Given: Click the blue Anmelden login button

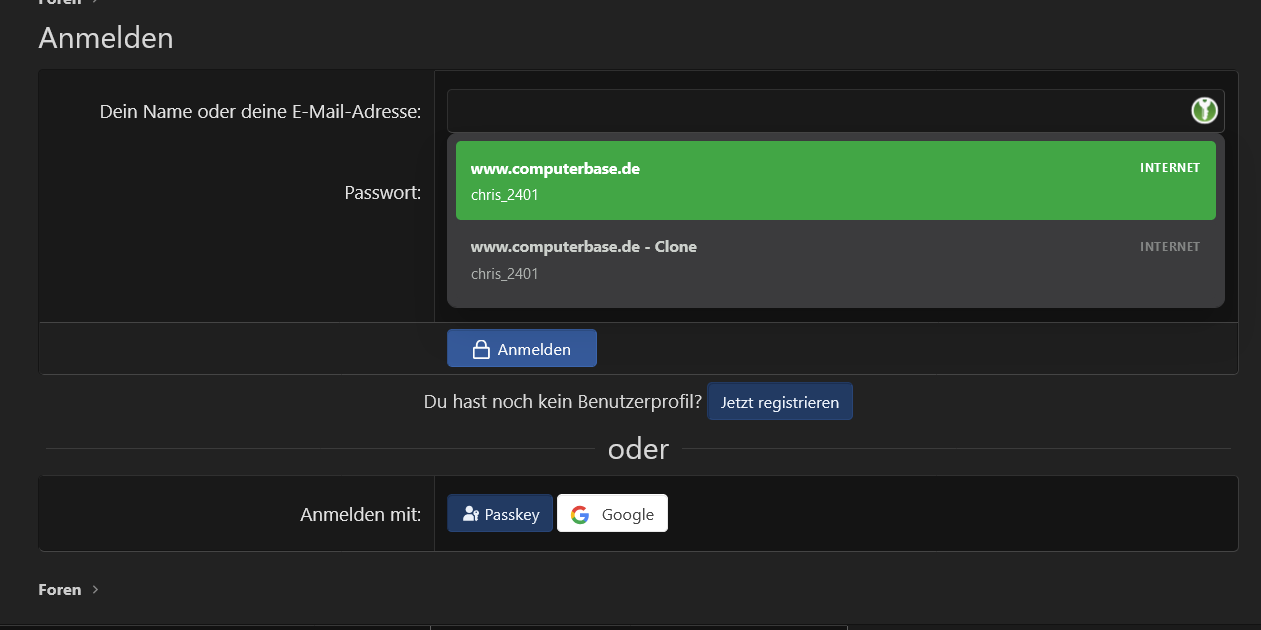Looking at the screenshot, I should [522, 349].
